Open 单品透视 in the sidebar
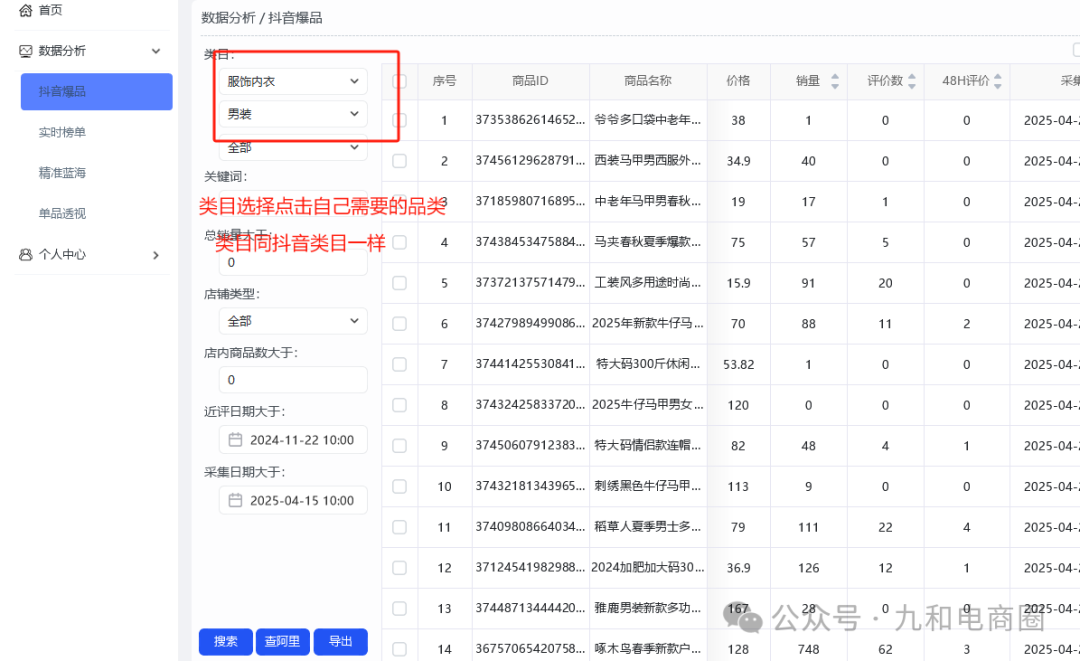Screen dimensions: 1080x661 coord(62,213)
